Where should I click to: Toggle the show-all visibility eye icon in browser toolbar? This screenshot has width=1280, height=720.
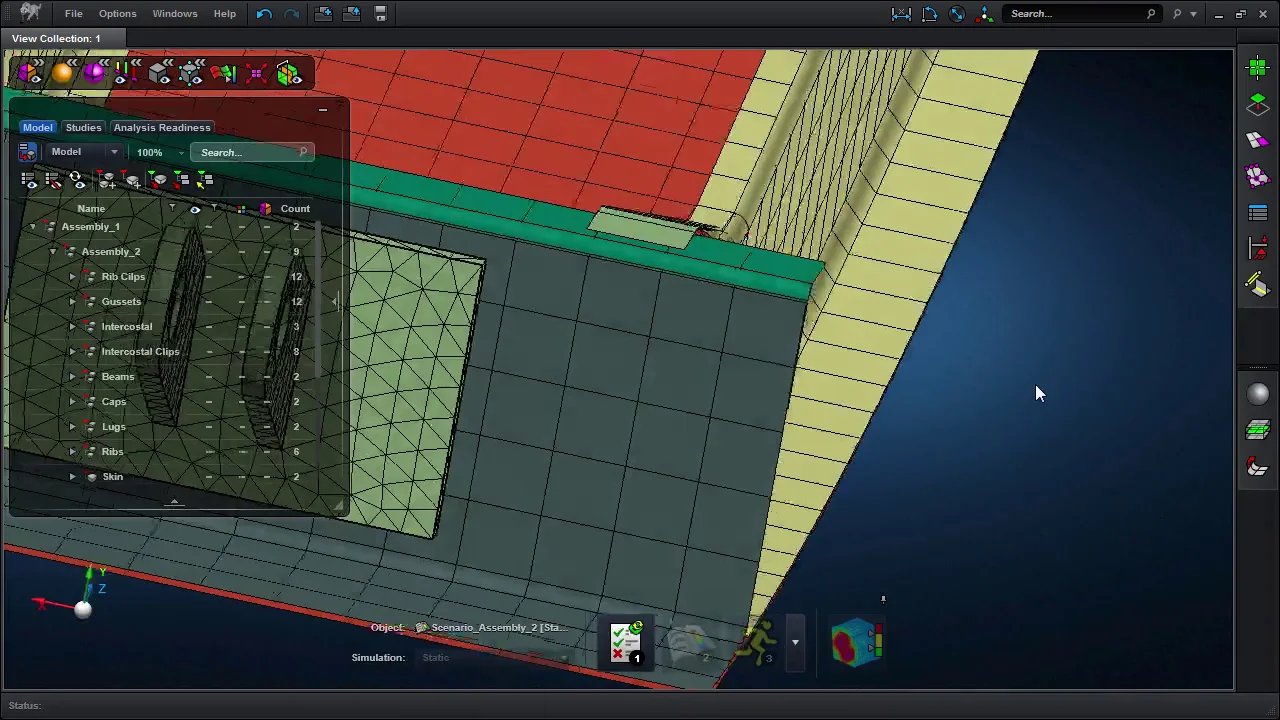click(x=29, y=180)
